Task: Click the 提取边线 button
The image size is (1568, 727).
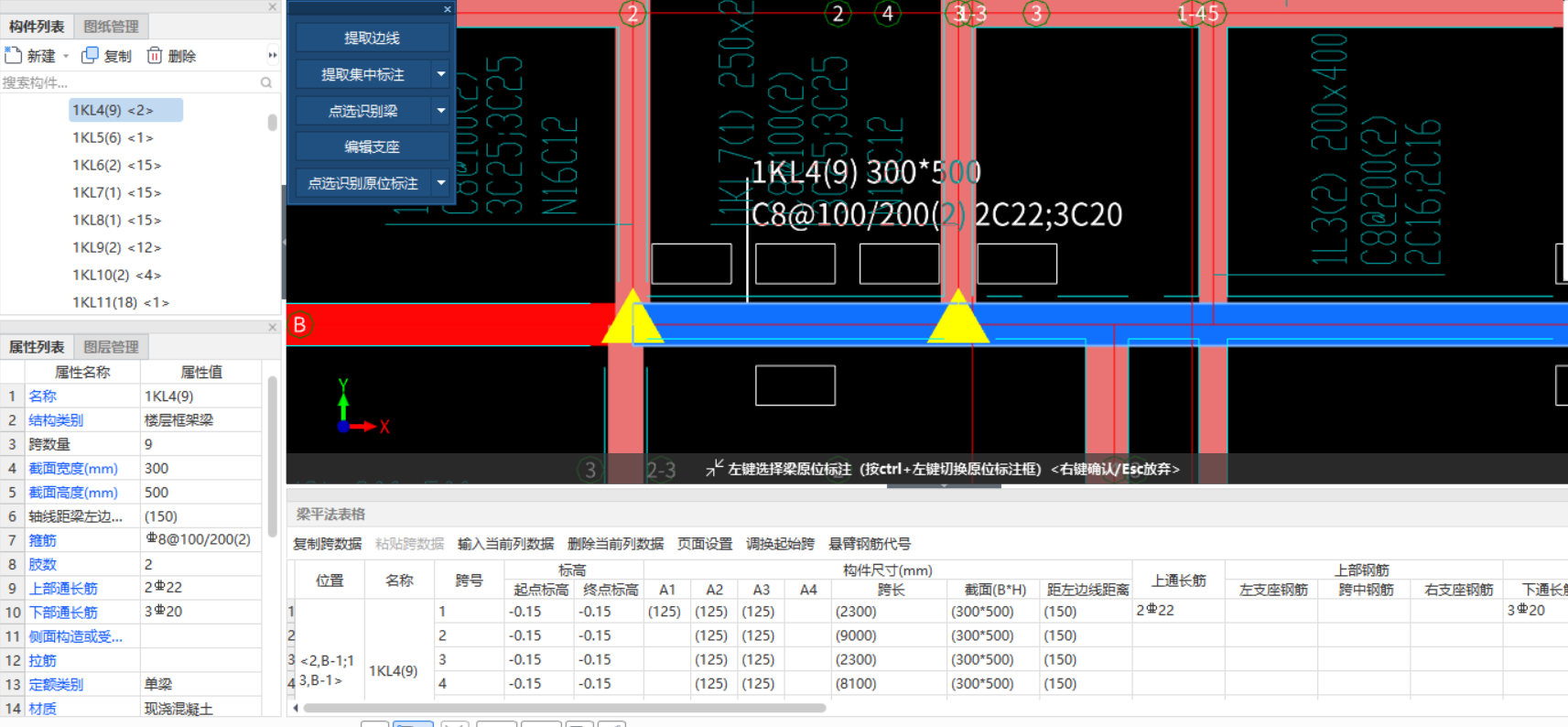Action: pyautogui.click(x=372, y=38)
